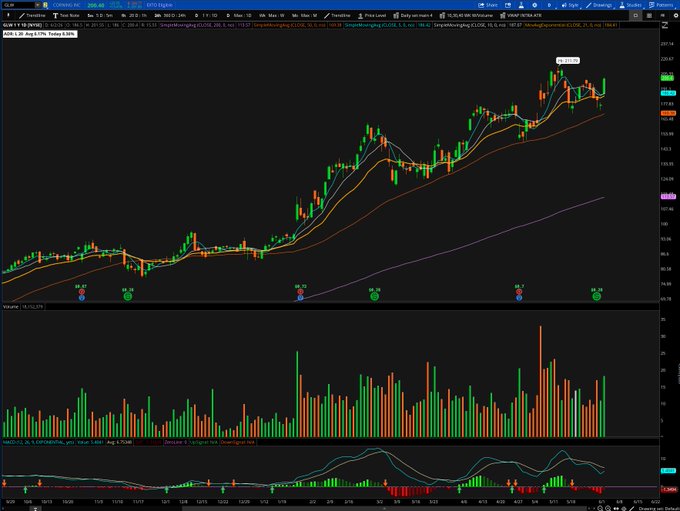
Task: Click the red MACD diff value tag on axis
Action: (668, 489)
